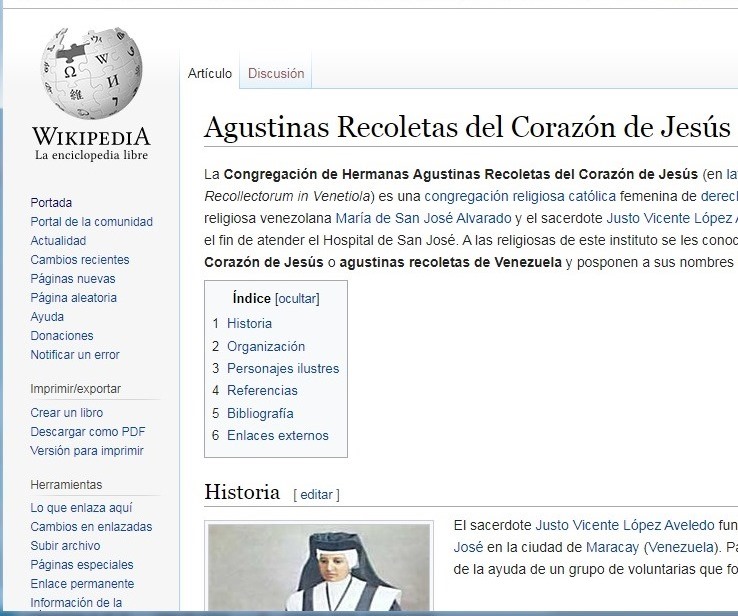Open Versión para imprimir
The height and width of the screenshot is (616, 738).
pyautogui.click(x=87, y=450)
